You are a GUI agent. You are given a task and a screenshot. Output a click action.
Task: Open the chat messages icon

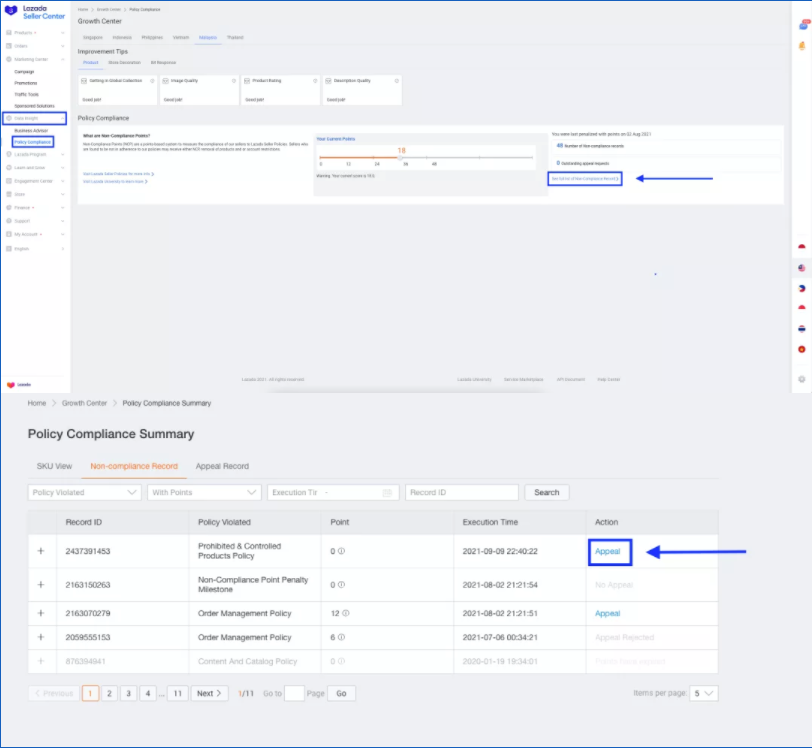[x=803, y=25]
